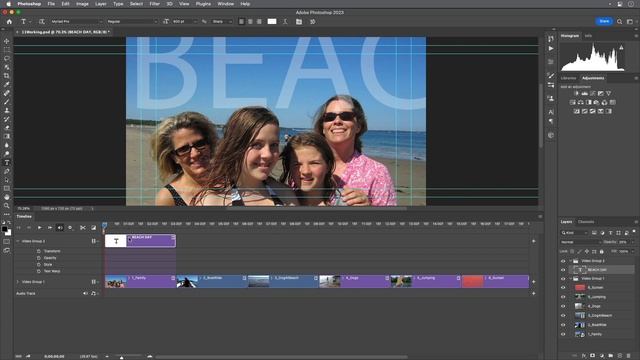Click the center text alignment icon
The width and height of the screenshot is (640, 360).
[250, 22]
